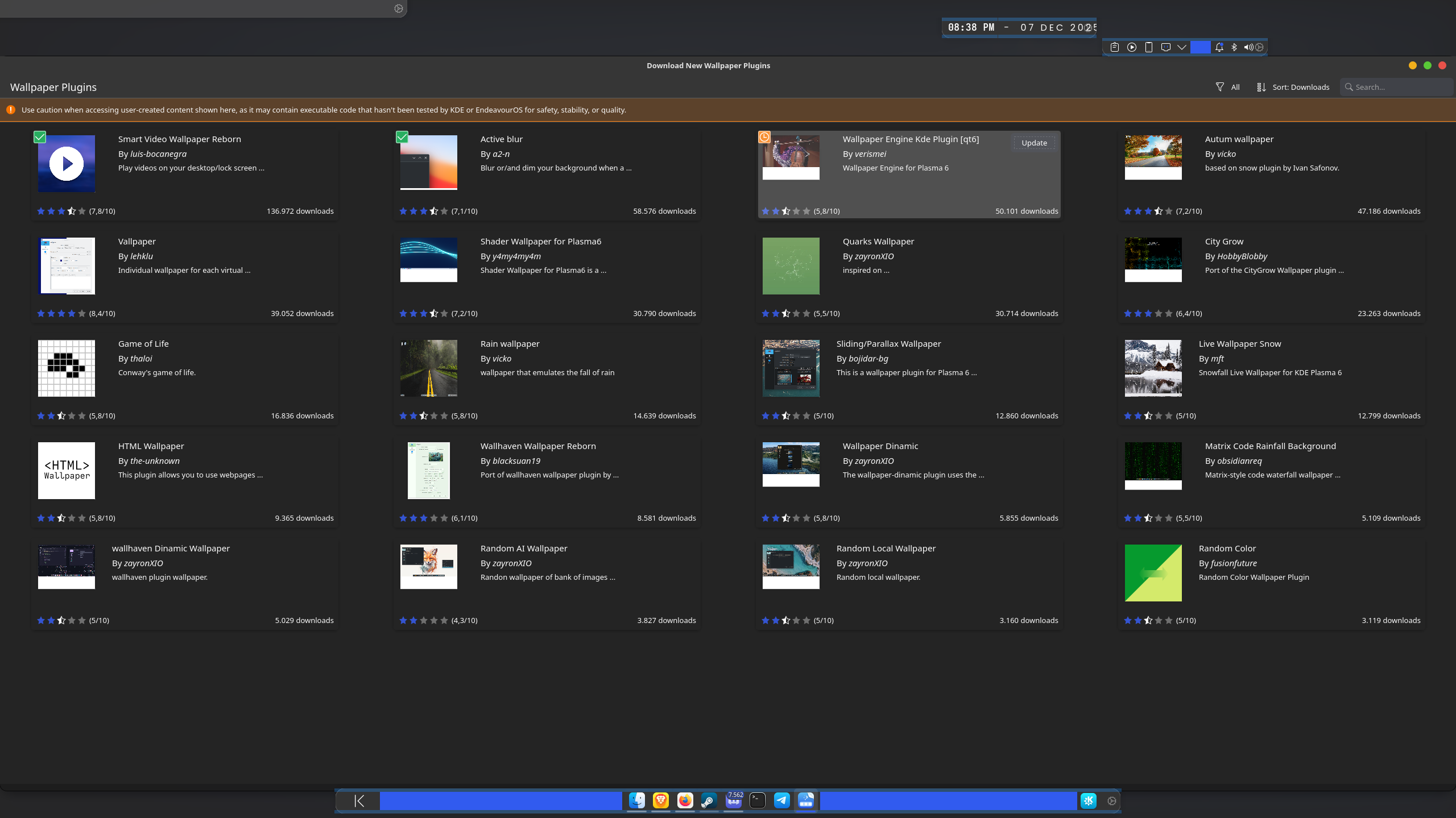
Task: Open the Sort: Downloads dropdown
Action: [1293, 87]
